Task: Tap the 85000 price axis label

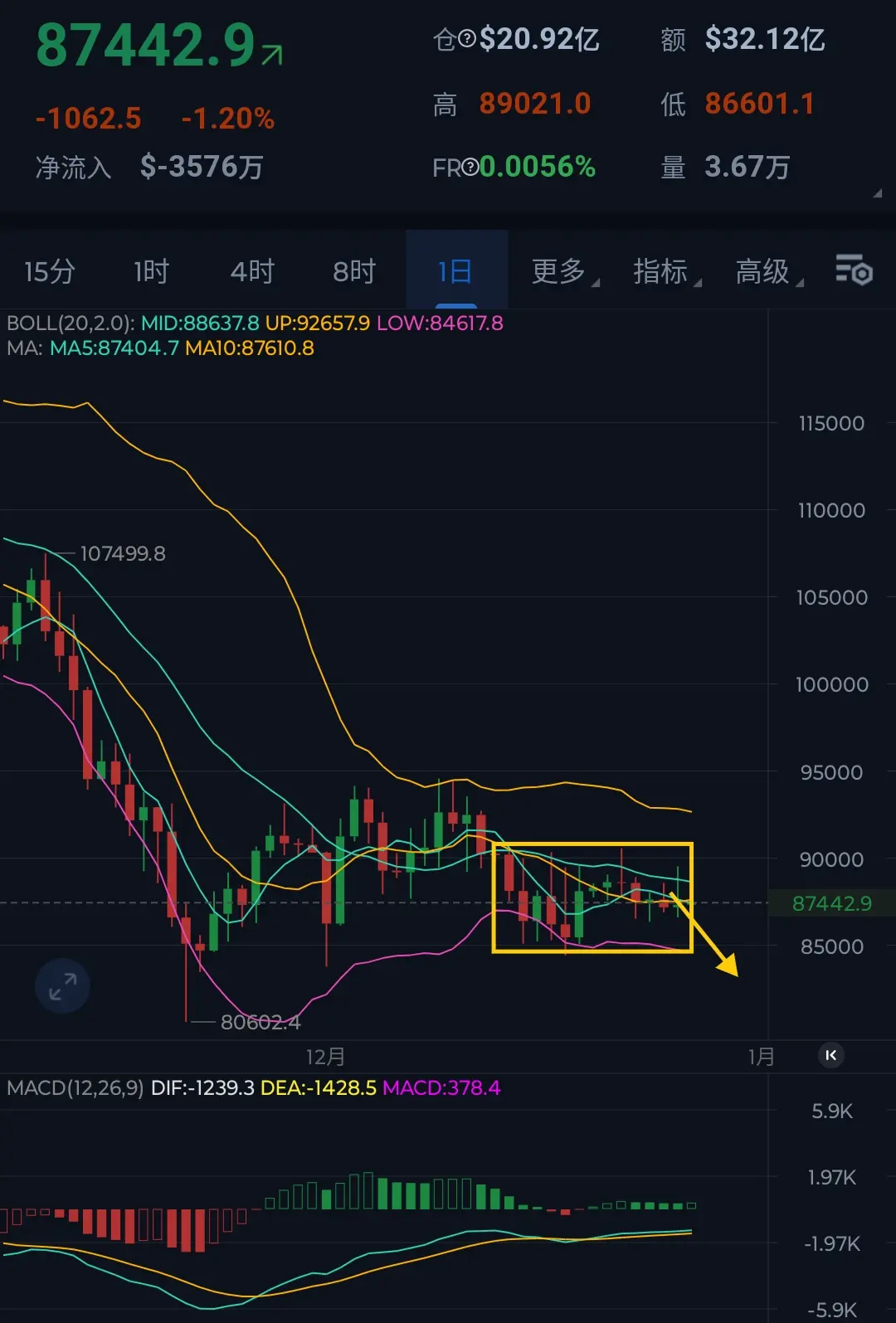Action: point(832,946)
